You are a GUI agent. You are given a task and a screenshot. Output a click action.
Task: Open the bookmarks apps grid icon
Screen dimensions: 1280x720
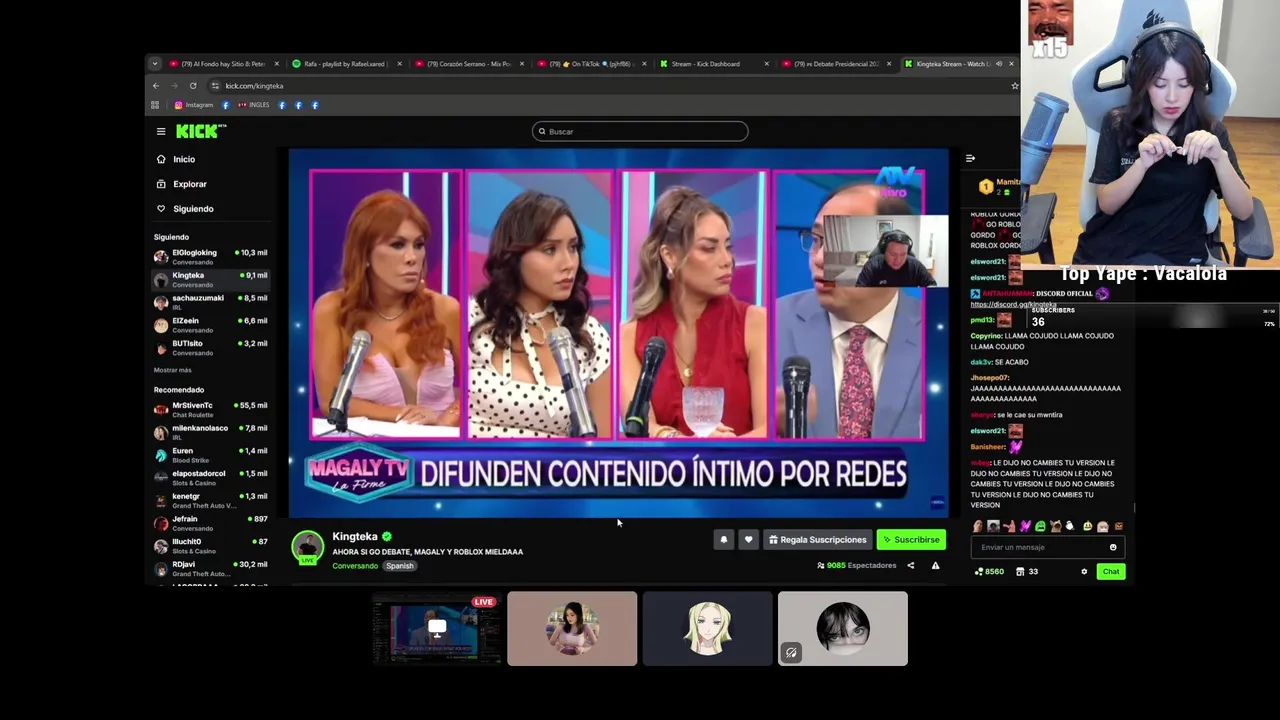tap(155, 105)
